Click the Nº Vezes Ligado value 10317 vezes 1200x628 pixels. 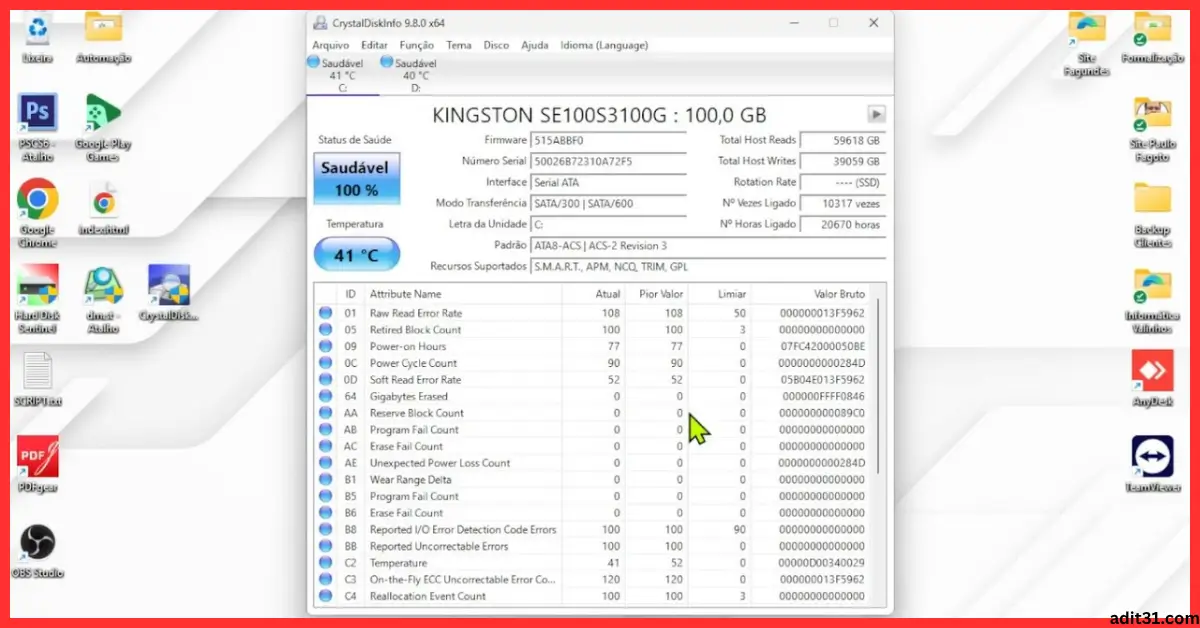(843, 204)
